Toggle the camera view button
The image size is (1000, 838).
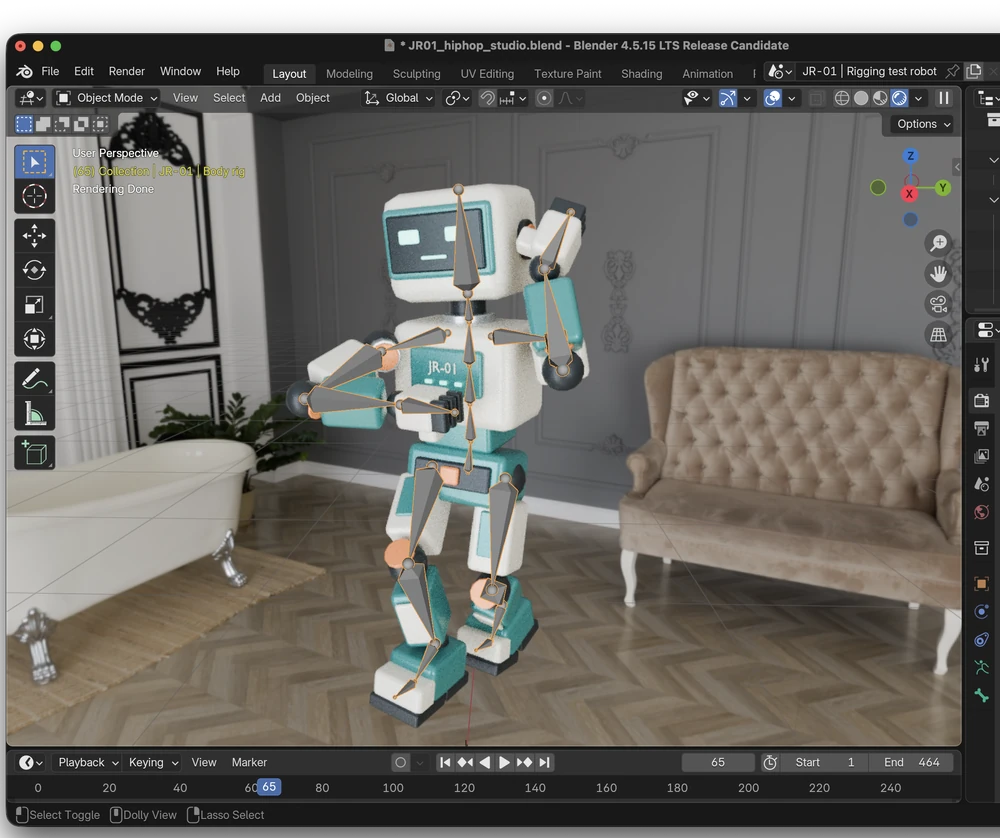tap(938, 304)
